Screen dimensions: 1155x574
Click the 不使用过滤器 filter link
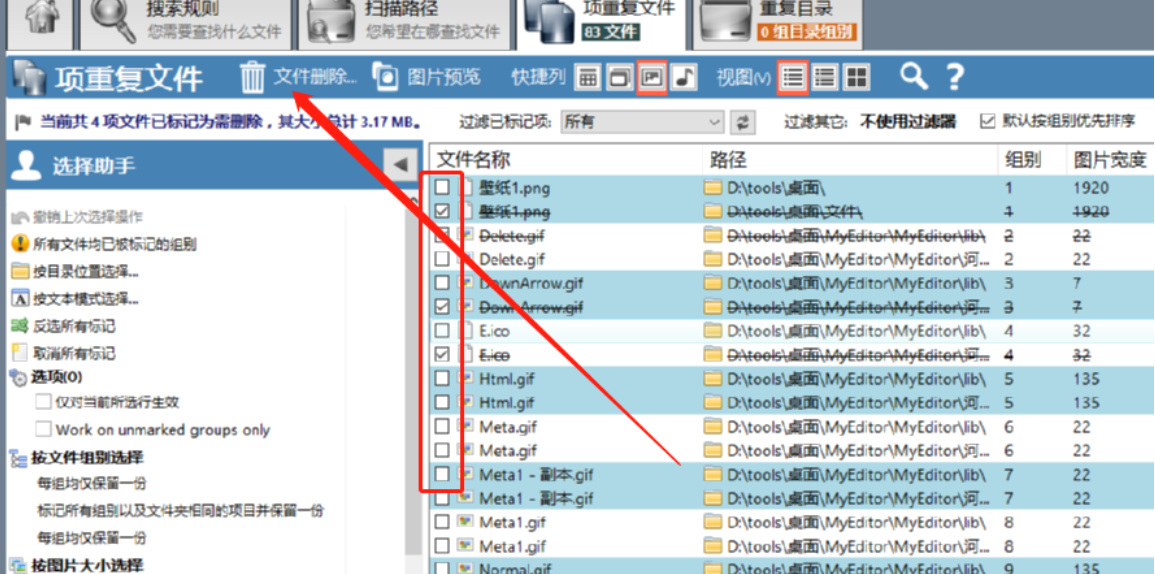[x=908, y=122]
